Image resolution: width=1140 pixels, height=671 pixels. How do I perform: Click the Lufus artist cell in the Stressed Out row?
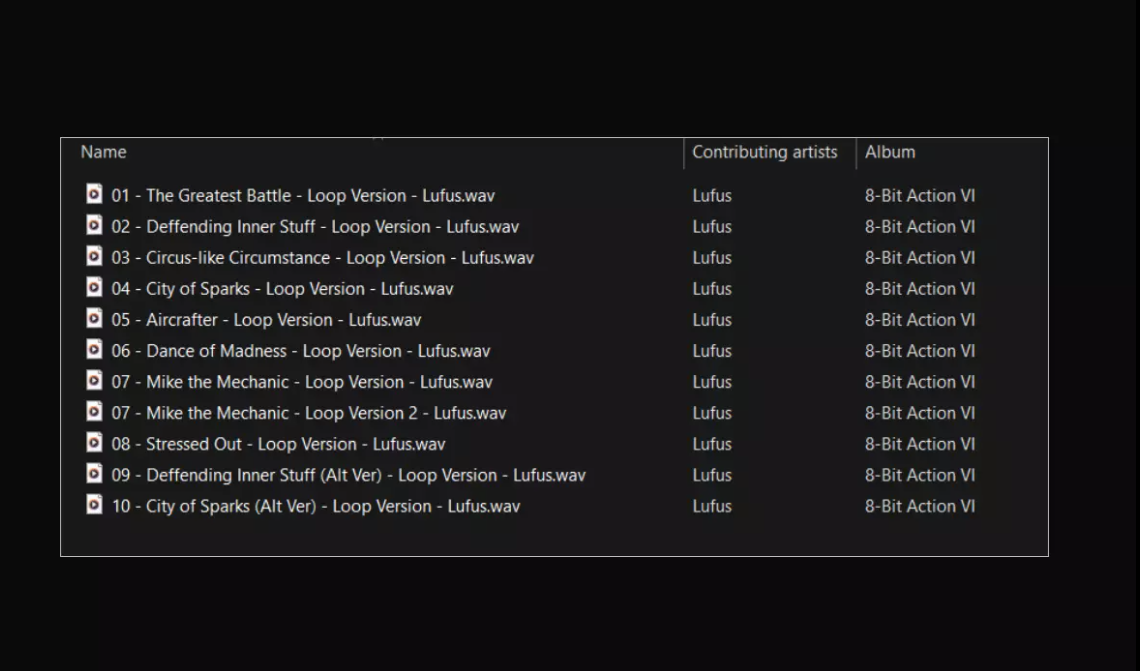712,444
